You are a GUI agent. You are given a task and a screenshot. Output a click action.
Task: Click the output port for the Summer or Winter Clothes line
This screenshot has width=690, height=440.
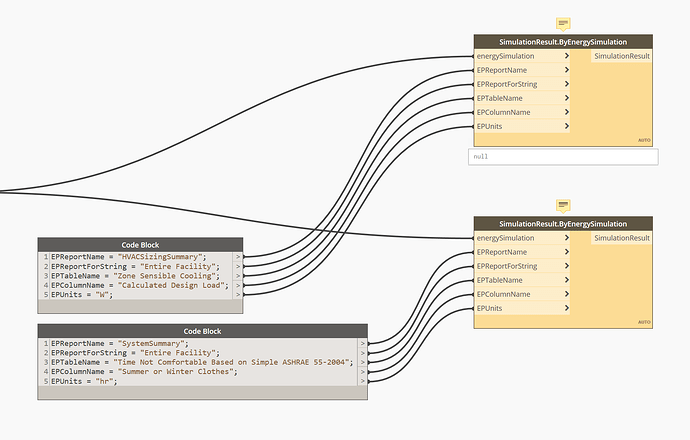pos(363,372)
